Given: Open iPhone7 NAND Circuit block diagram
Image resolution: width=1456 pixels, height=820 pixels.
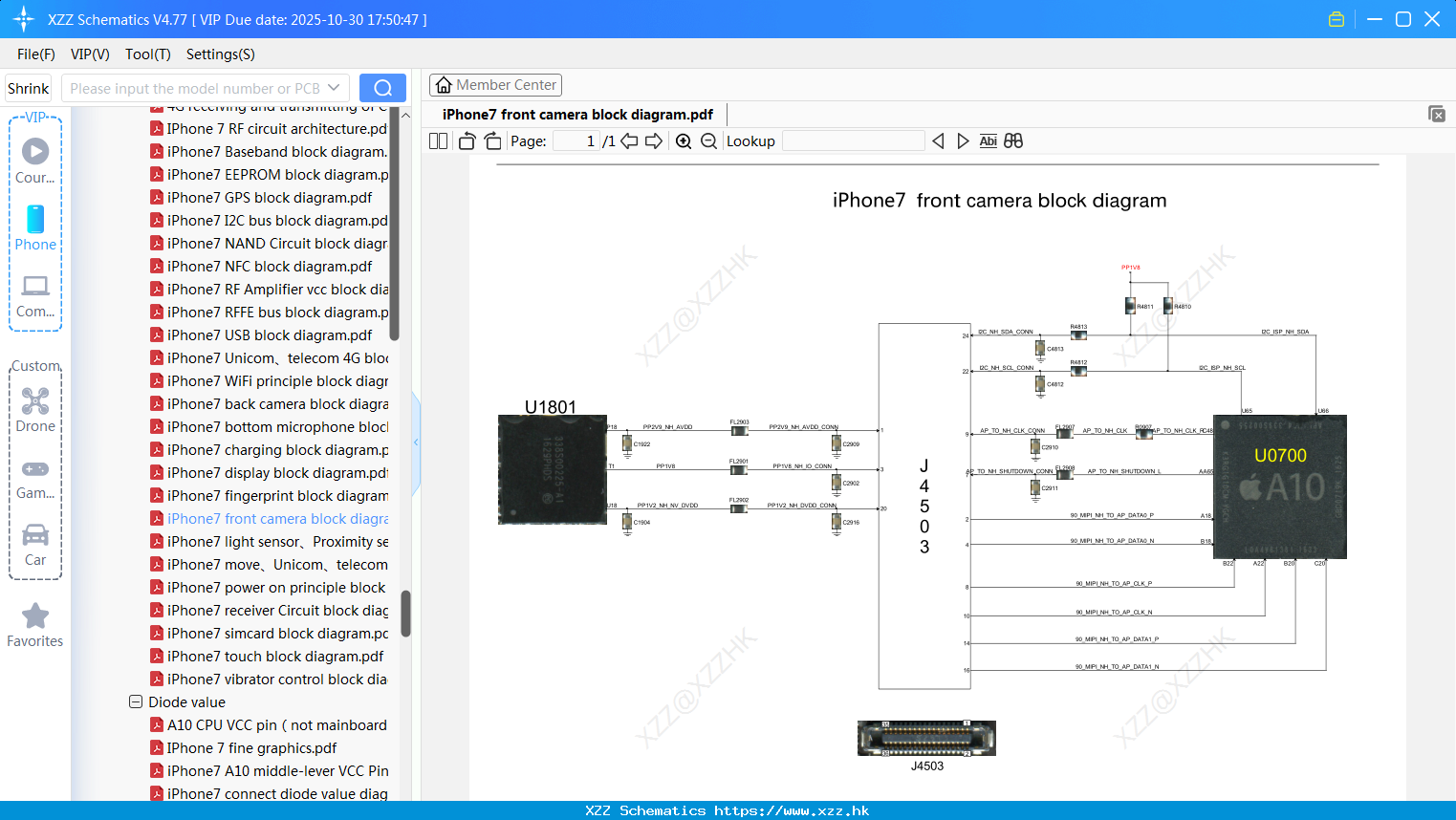Looking at the screenshot, I should point(269,244).
